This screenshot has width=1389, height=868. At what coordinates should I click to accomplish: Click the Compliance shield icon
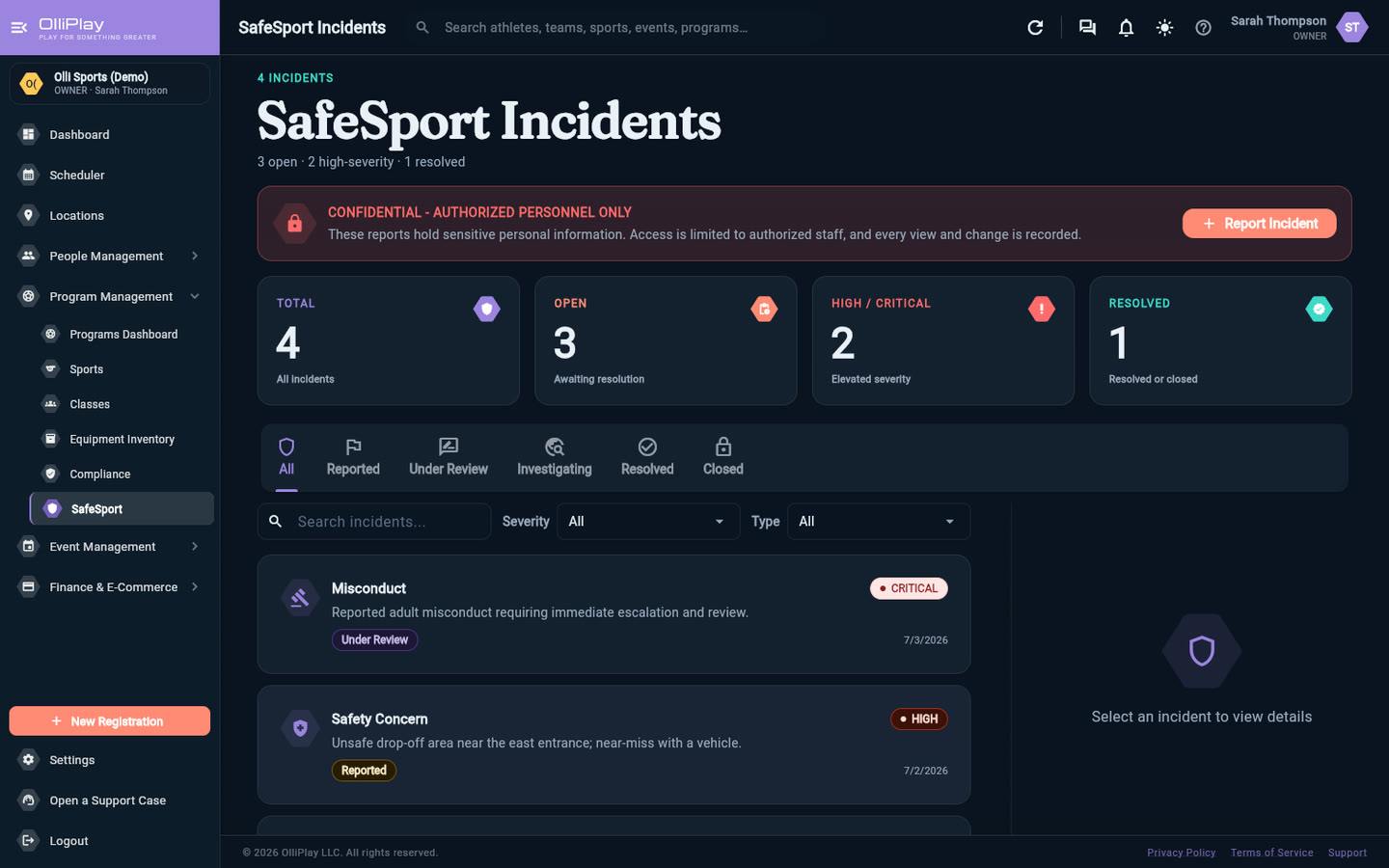(x=50, y=474)
